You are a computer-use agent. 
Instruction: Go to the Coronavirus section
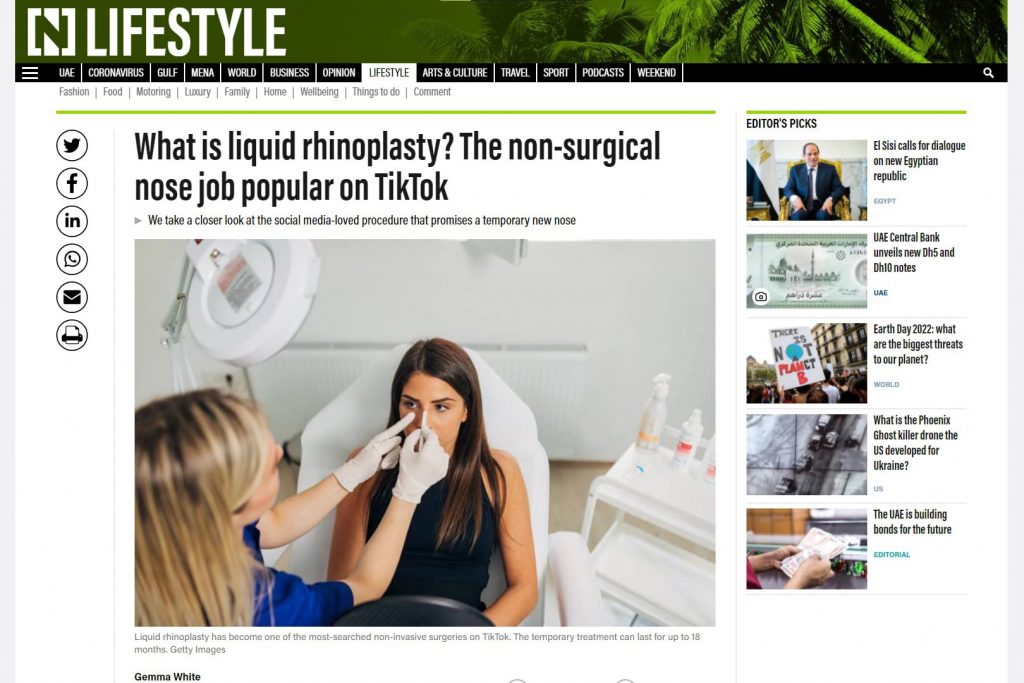tap(116, 72)
